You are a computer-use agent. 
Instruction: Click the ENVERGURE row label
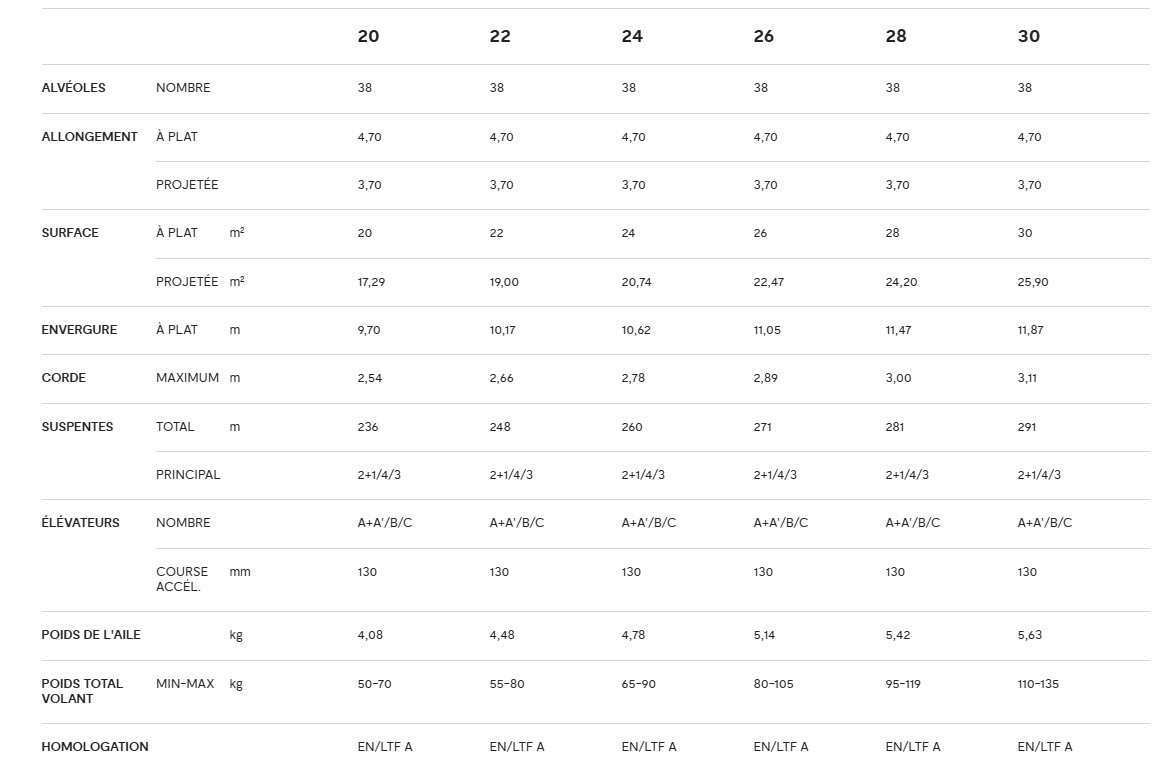click(x=79, y=330)
